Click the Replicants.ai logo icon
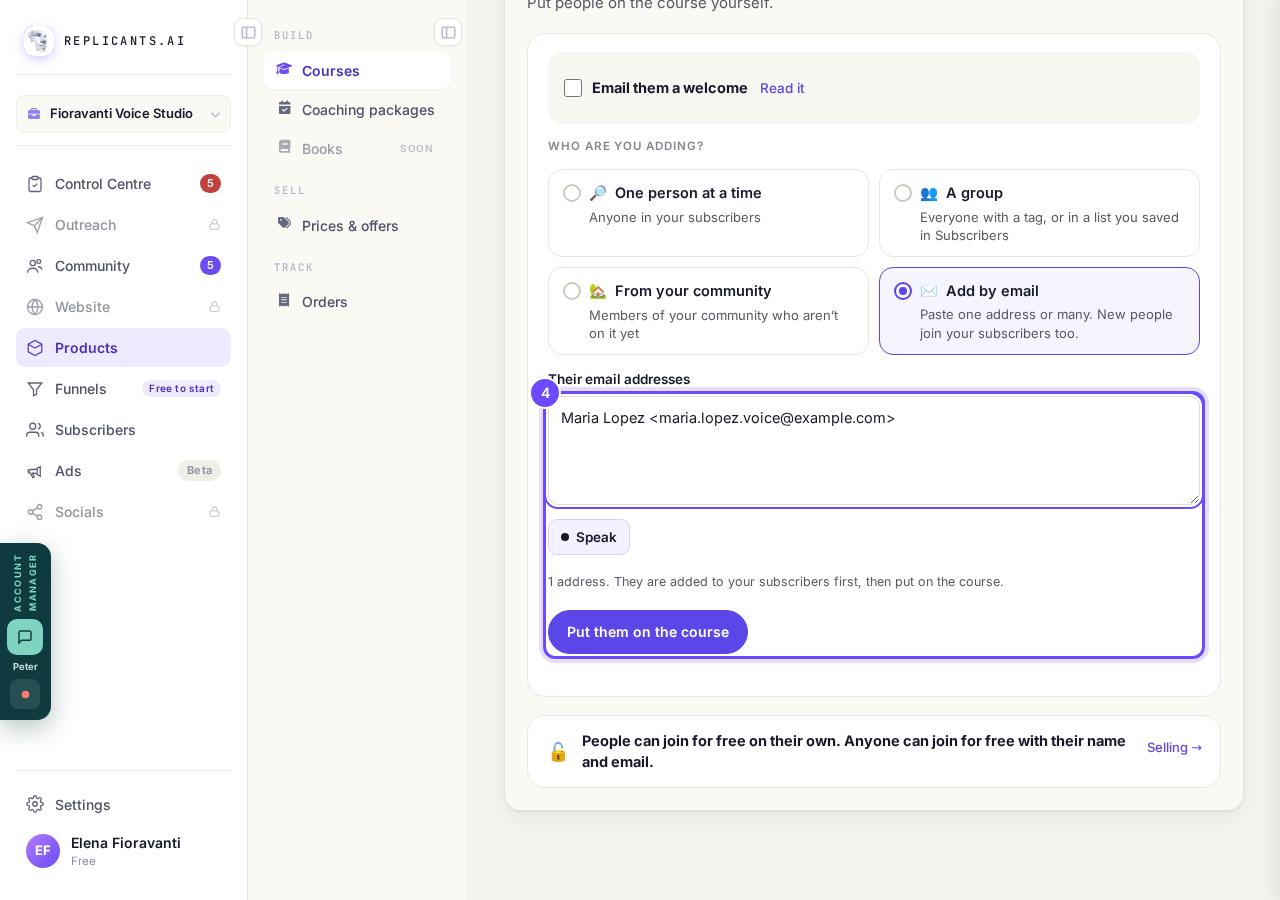This screenshot has width=1280, height=900. (x=39, y=41)
